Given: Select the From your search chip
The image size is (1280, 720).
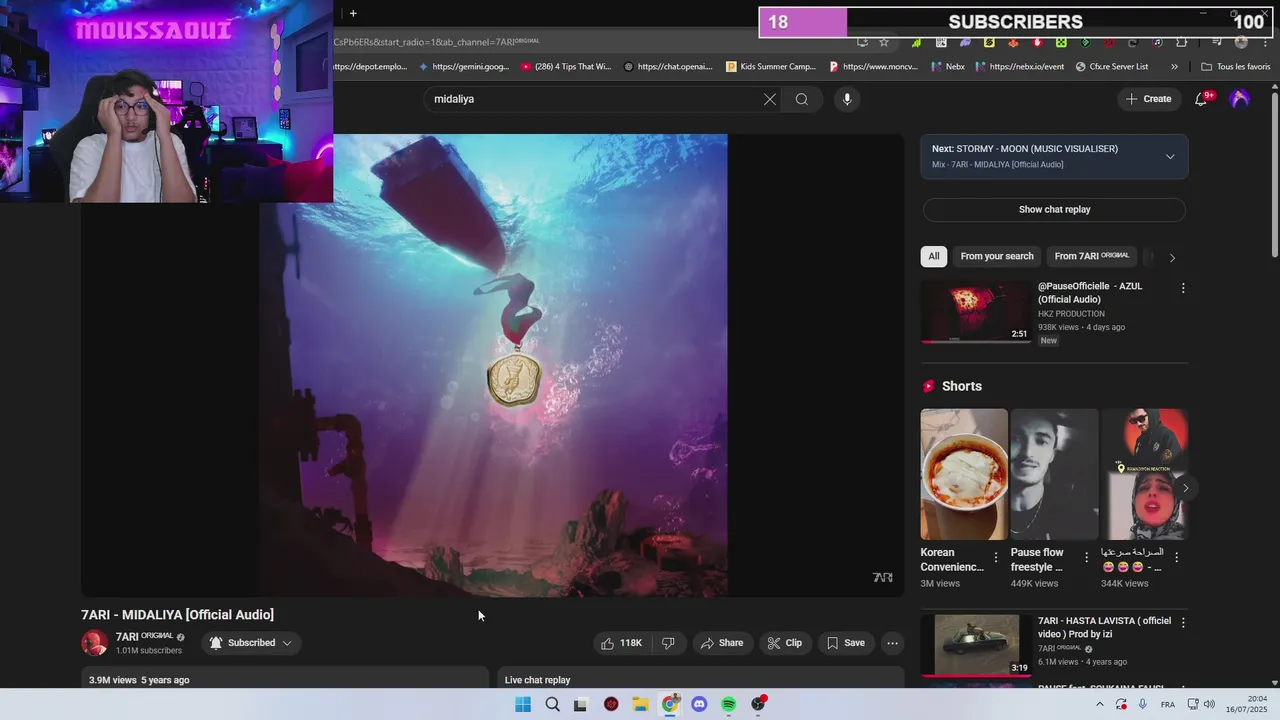Looking at the screenshot, I should pos(997,256).
